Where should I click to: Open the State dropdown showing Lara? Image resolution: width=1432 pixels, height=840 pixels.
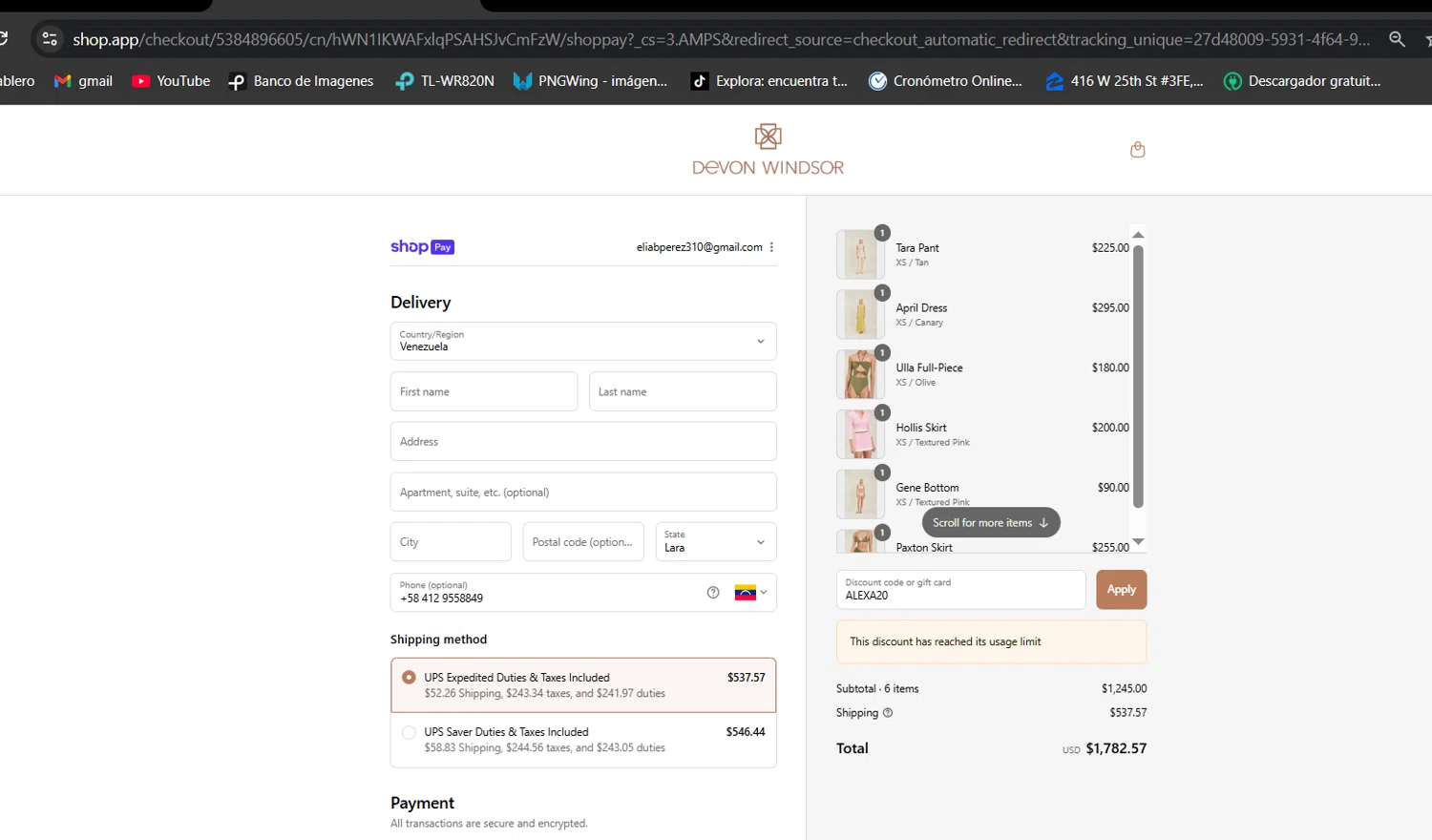pos(715,541)
